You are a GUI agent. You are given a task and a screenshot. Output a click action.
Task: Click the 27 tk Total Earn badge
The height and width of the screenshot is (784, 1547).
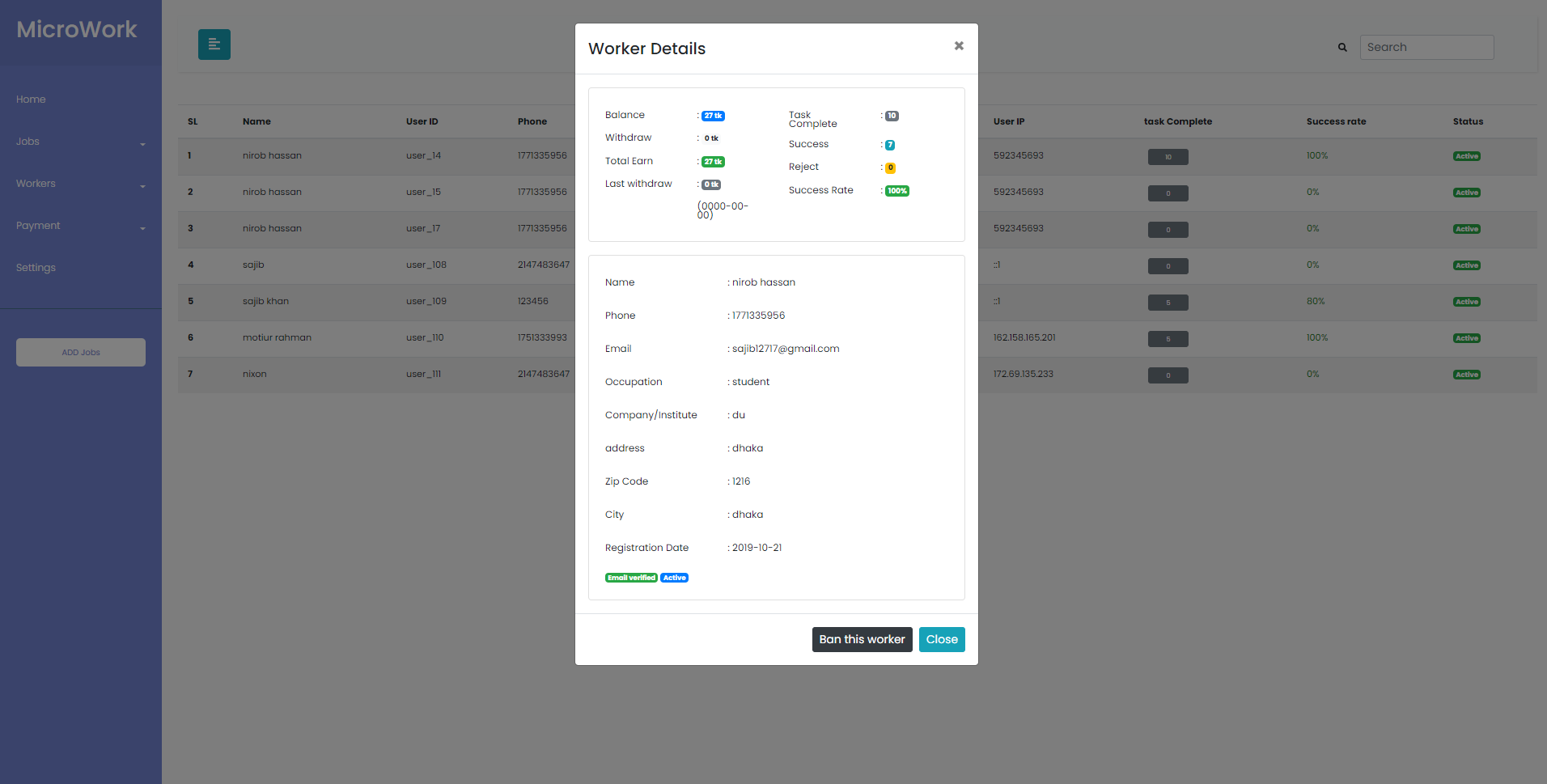(713, 162)
